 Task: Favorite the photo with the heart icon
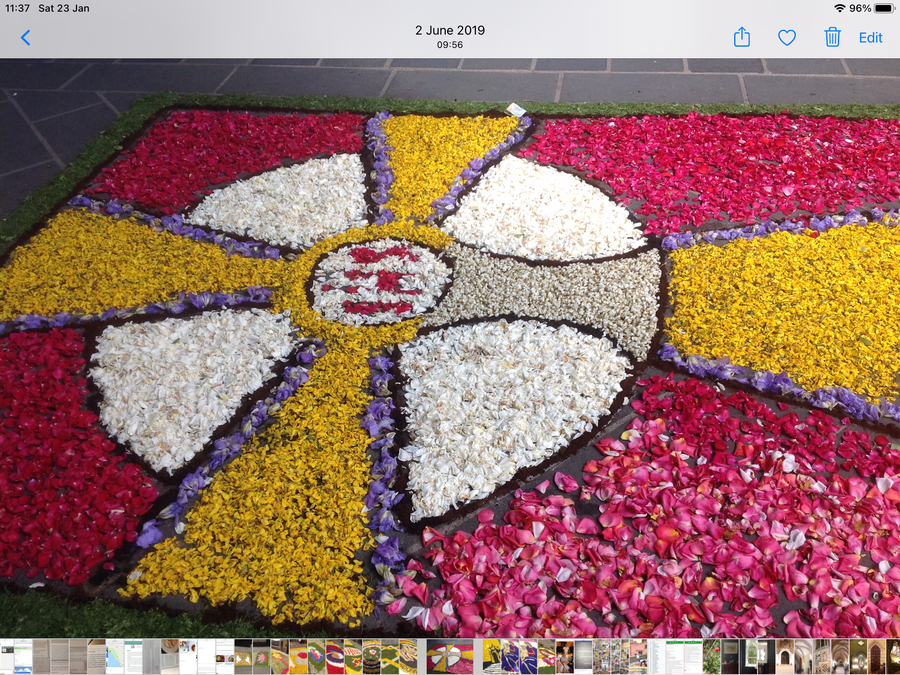coord(786,38)
